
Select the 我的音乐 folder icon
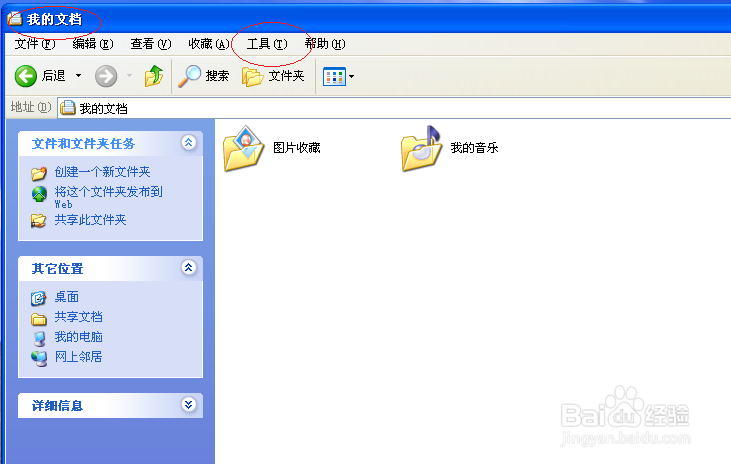point(421,148)
